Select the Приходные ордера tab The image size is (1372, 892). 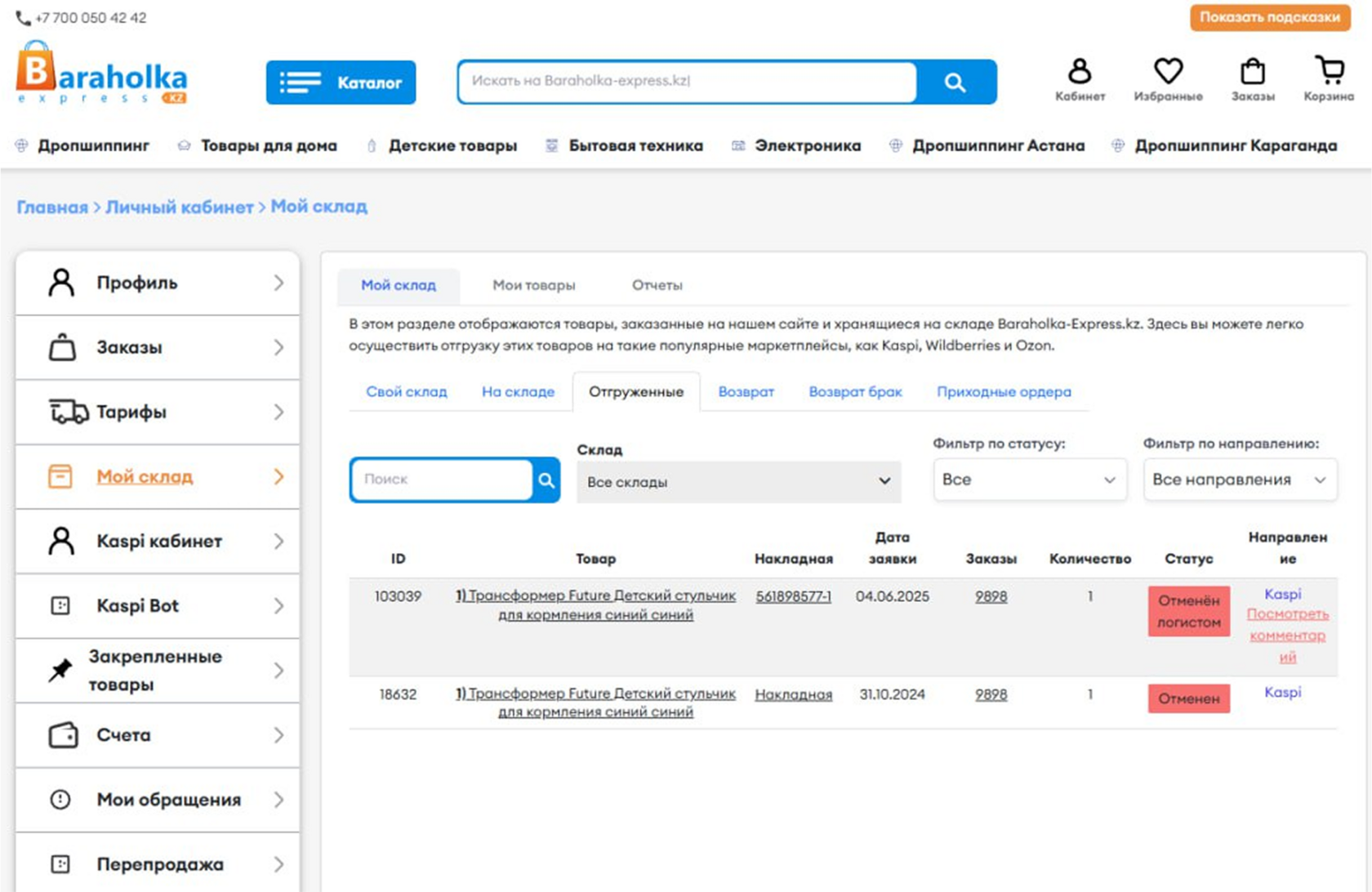1003,391
